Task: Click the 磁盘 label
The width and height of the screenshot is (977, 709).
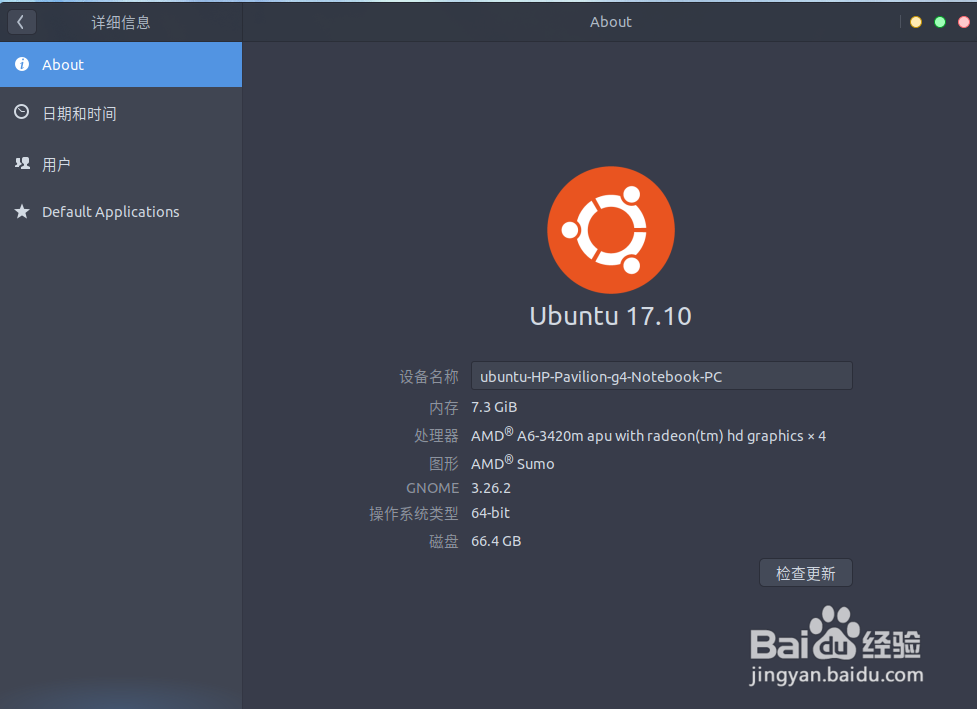Action: click(x=444, y=542)
